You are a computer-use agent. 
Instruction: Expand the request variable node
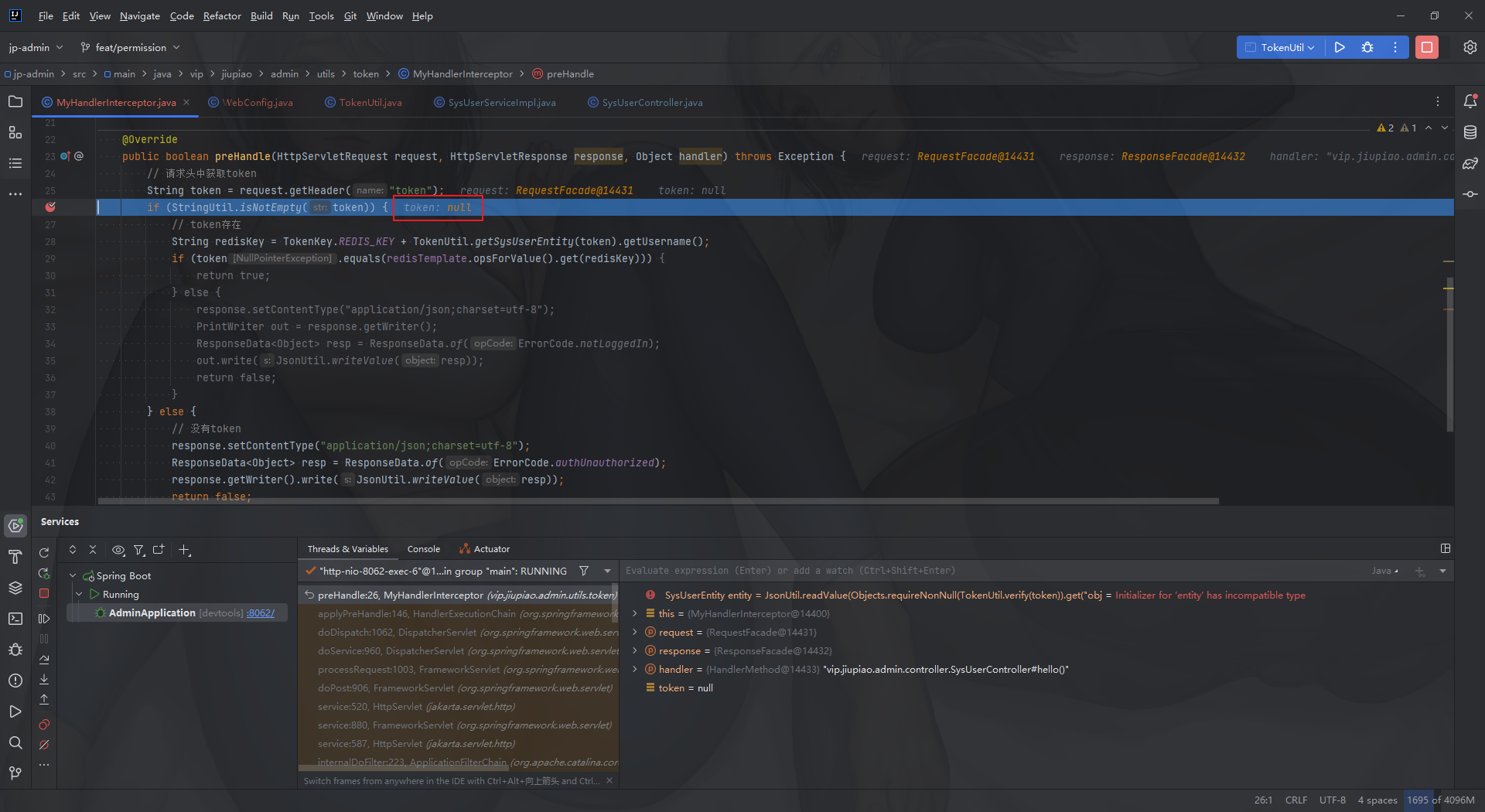[635, 632]
